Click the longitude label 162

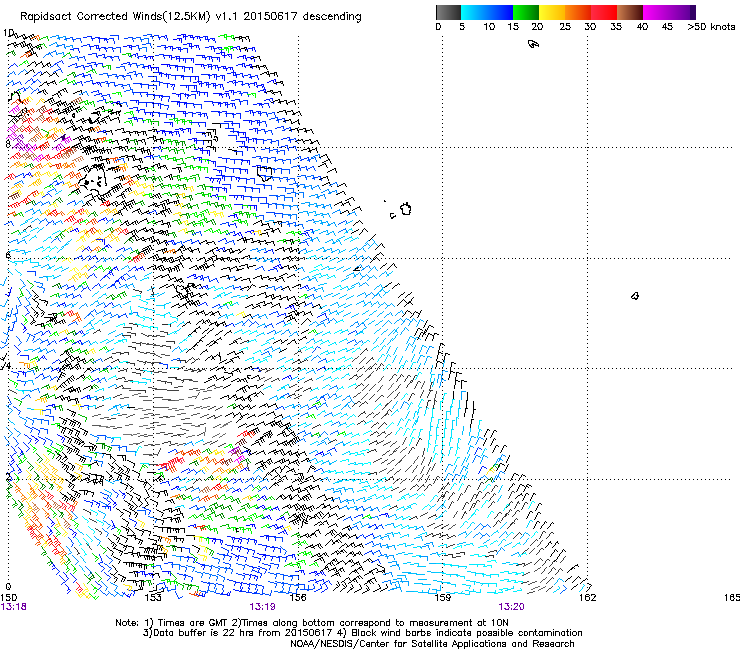tap(587, 598)
